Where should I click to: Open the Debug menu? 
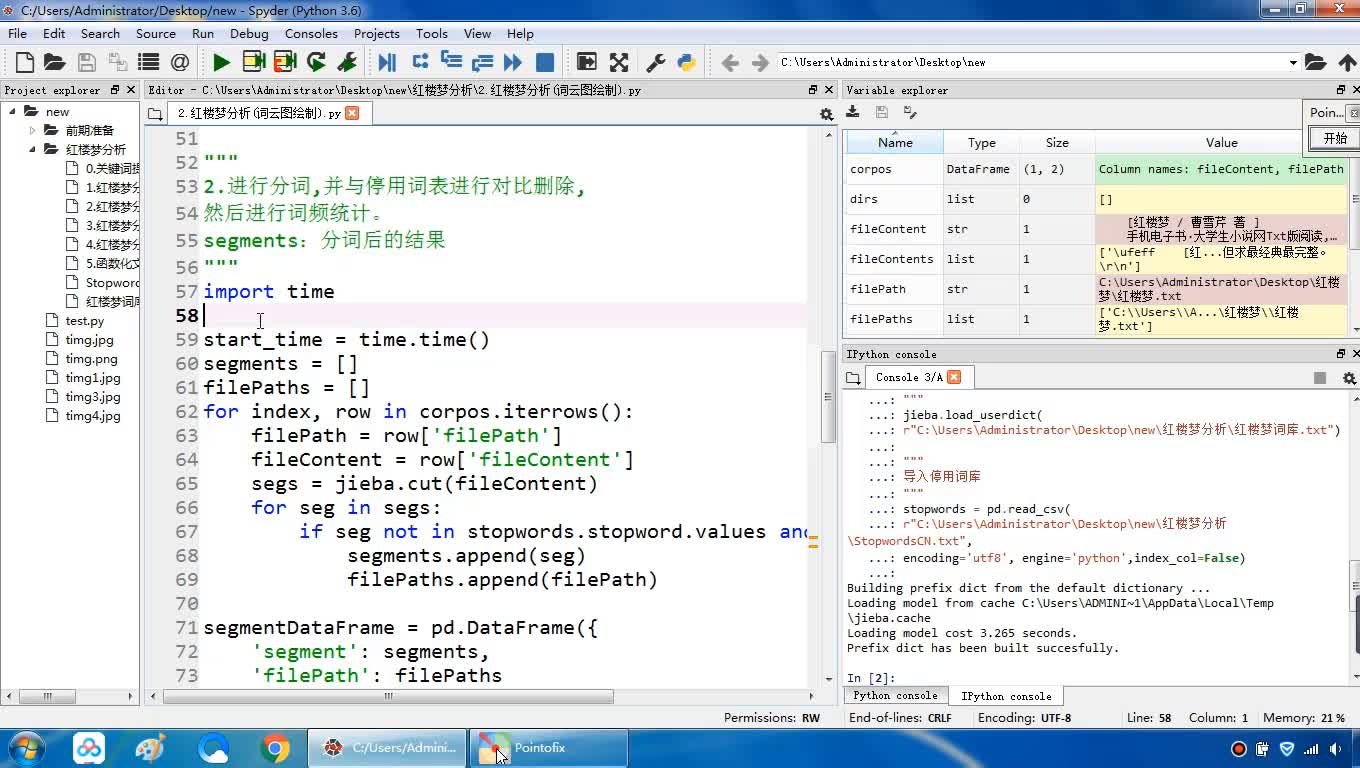[249, 33]
